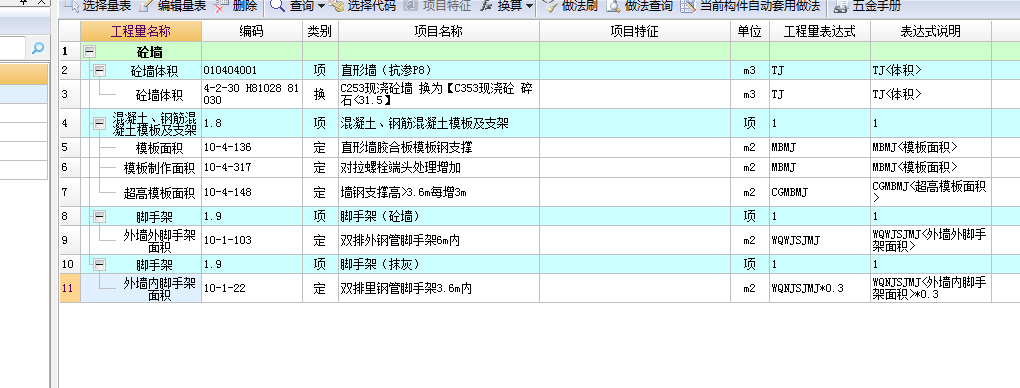1020x388 pixels.
Task: Click 当前构件自动套用做法
Action: click(750, 7)
